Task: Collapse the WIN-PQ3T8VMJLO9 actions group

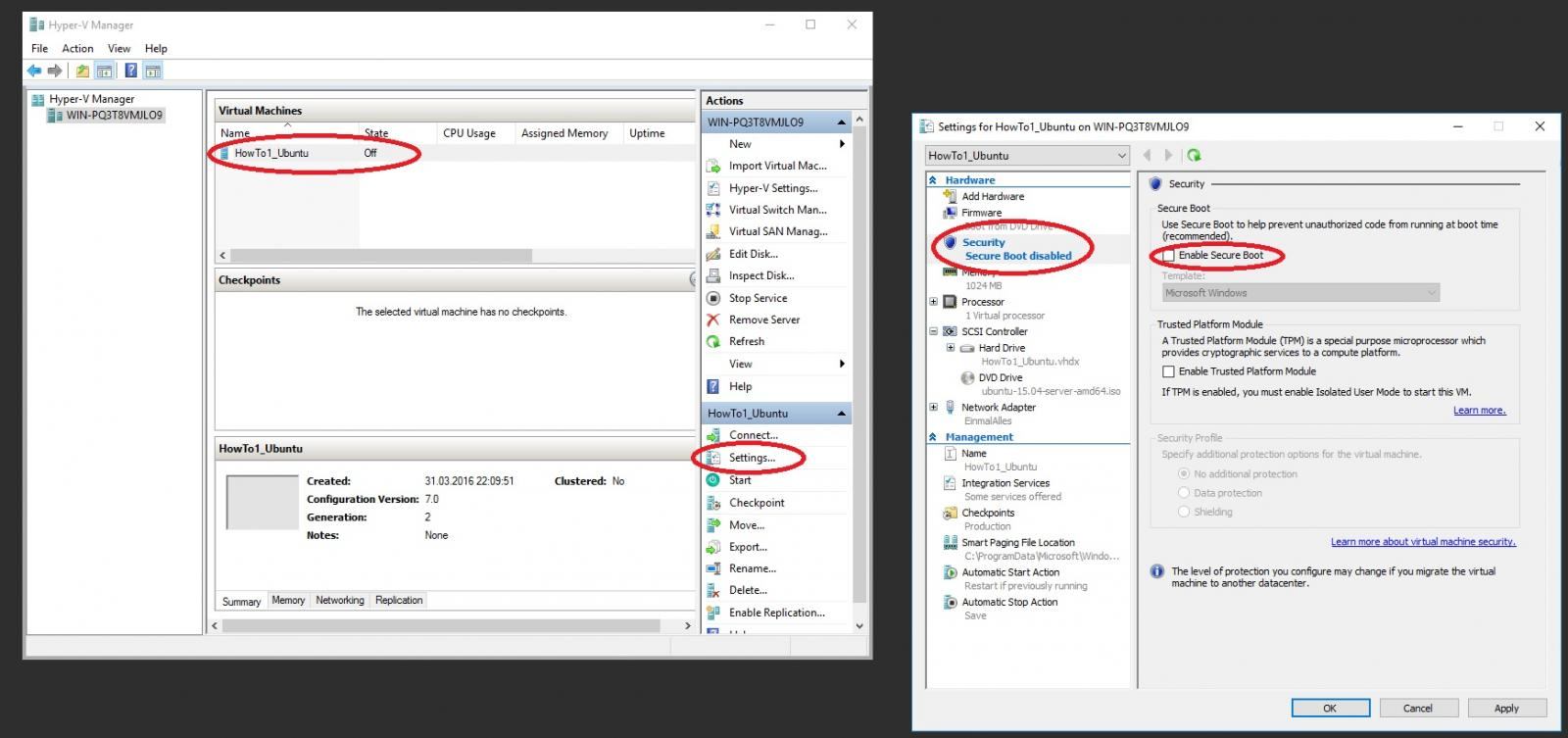Action: (x=841, y=123)
